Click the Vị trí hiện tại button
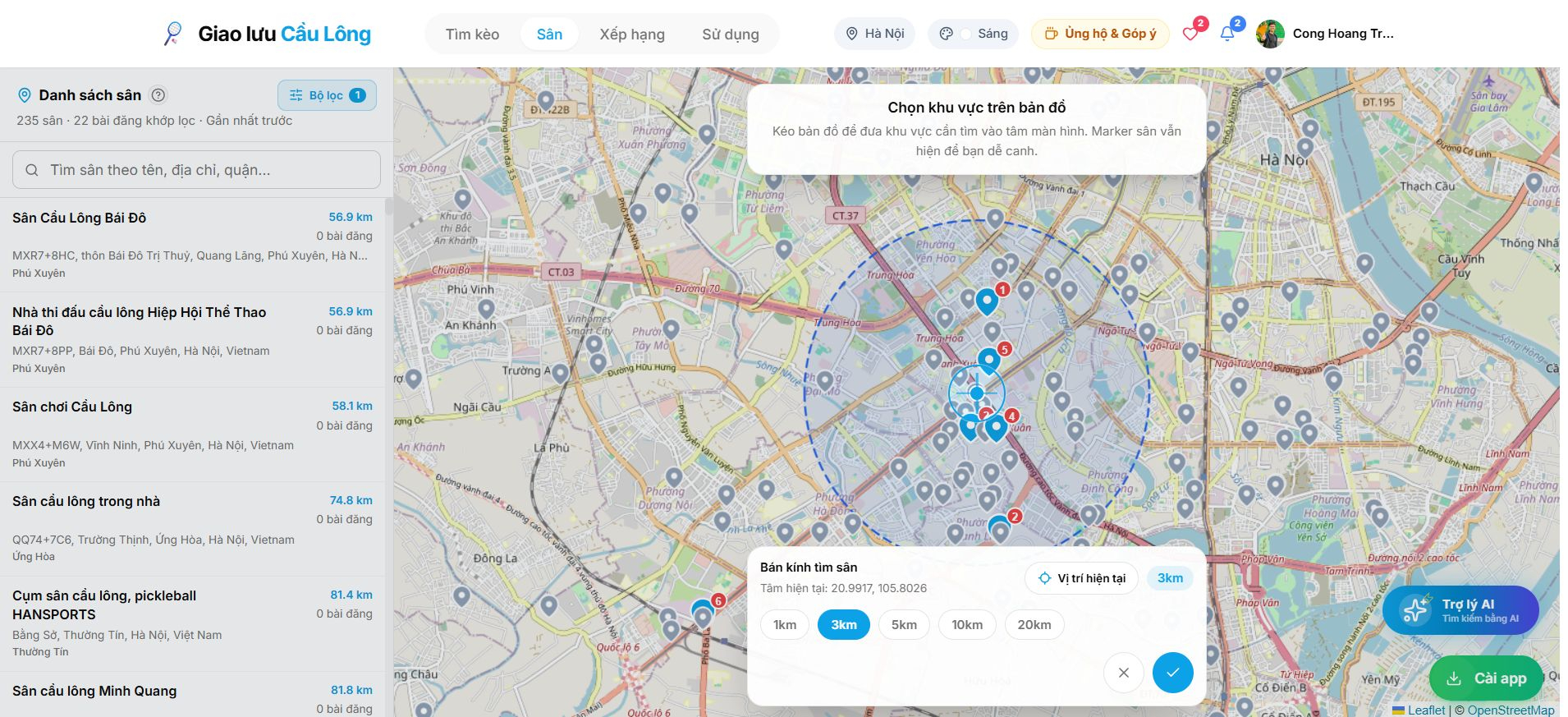 click(x=1081, y=578)
